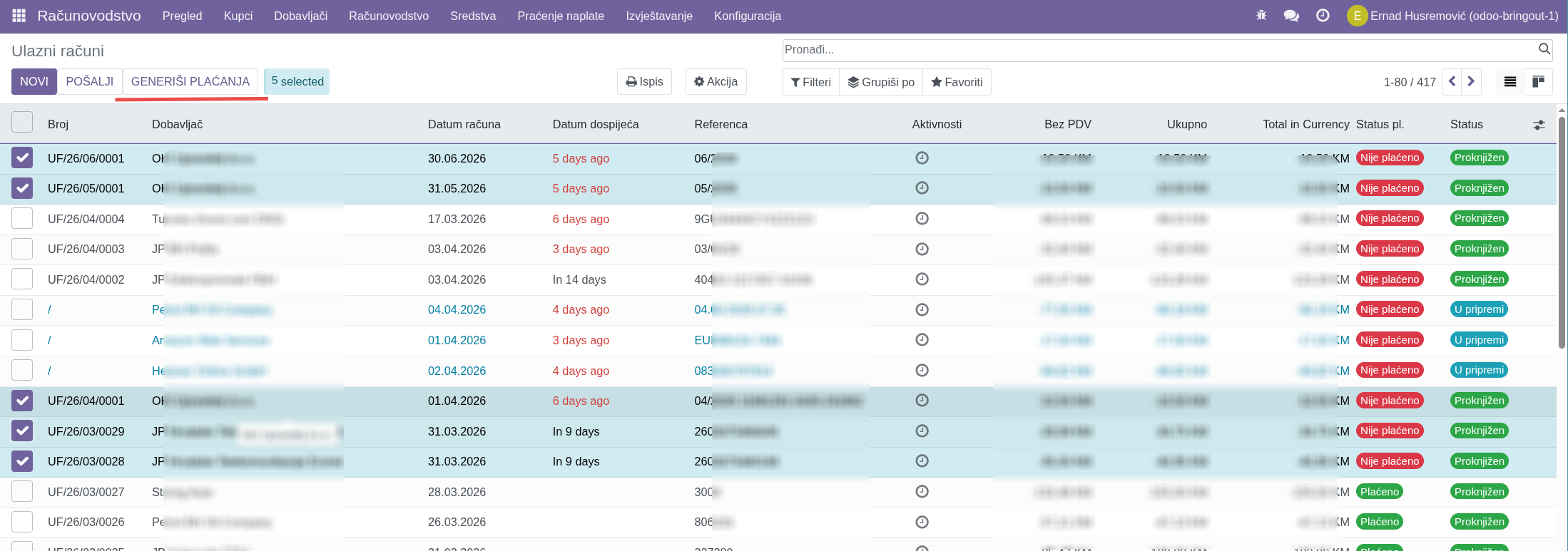The width and height of the screenshot is (1568, 551).
Task: Expand the Grupiši po dropdown
Action: click(x=881, y=82)
